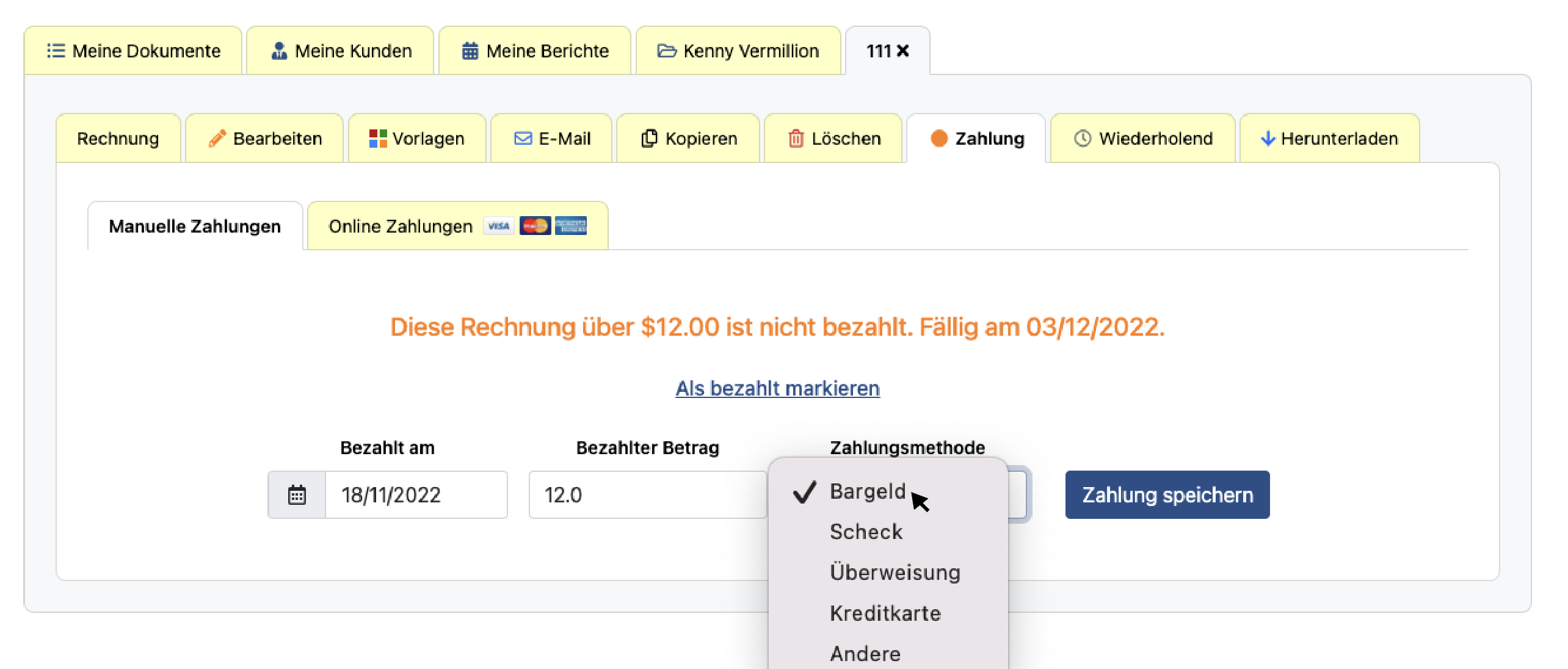Click the person icon beside Meine Kunden
Image resolution: width=1568 pixels, height=669 pixels.
tap(279, 51)
